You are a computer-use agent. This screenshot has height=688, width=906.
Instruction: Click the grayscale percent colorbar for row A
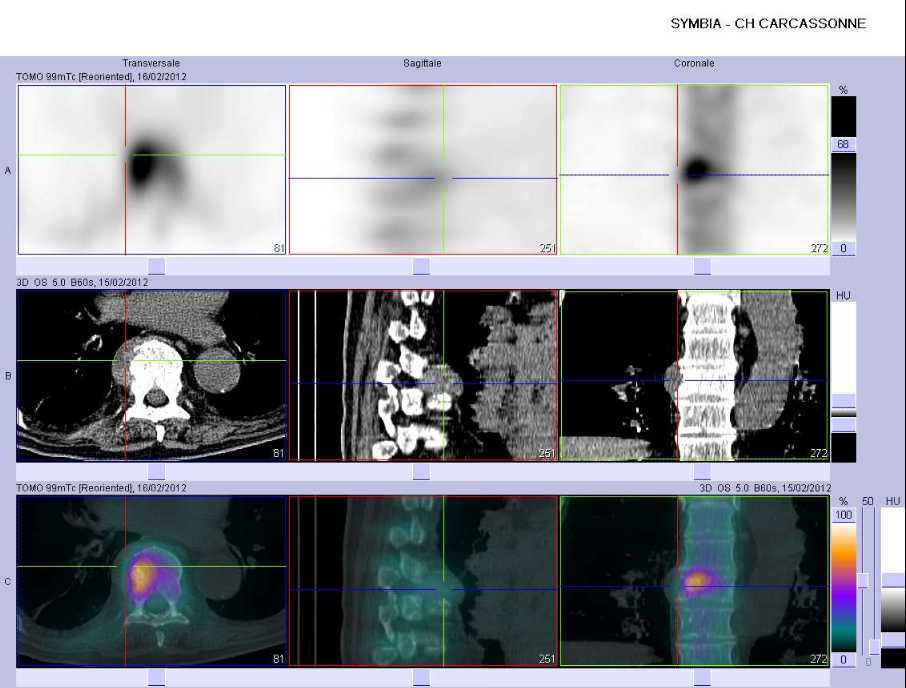843,196
